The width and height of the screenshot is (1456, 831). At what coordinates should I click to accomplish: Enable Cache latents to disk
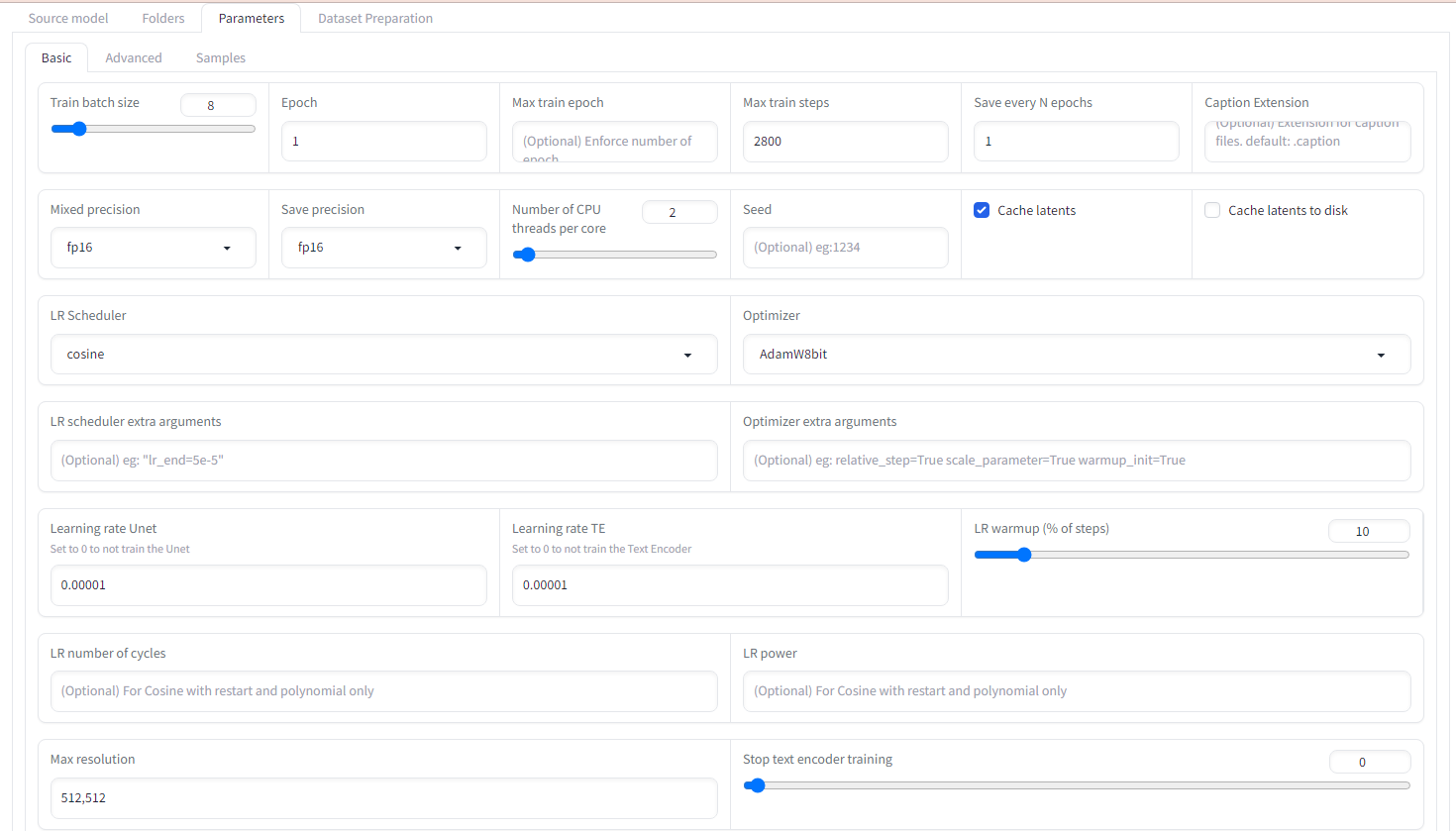pyautogui.click(x=1212, y=210)
